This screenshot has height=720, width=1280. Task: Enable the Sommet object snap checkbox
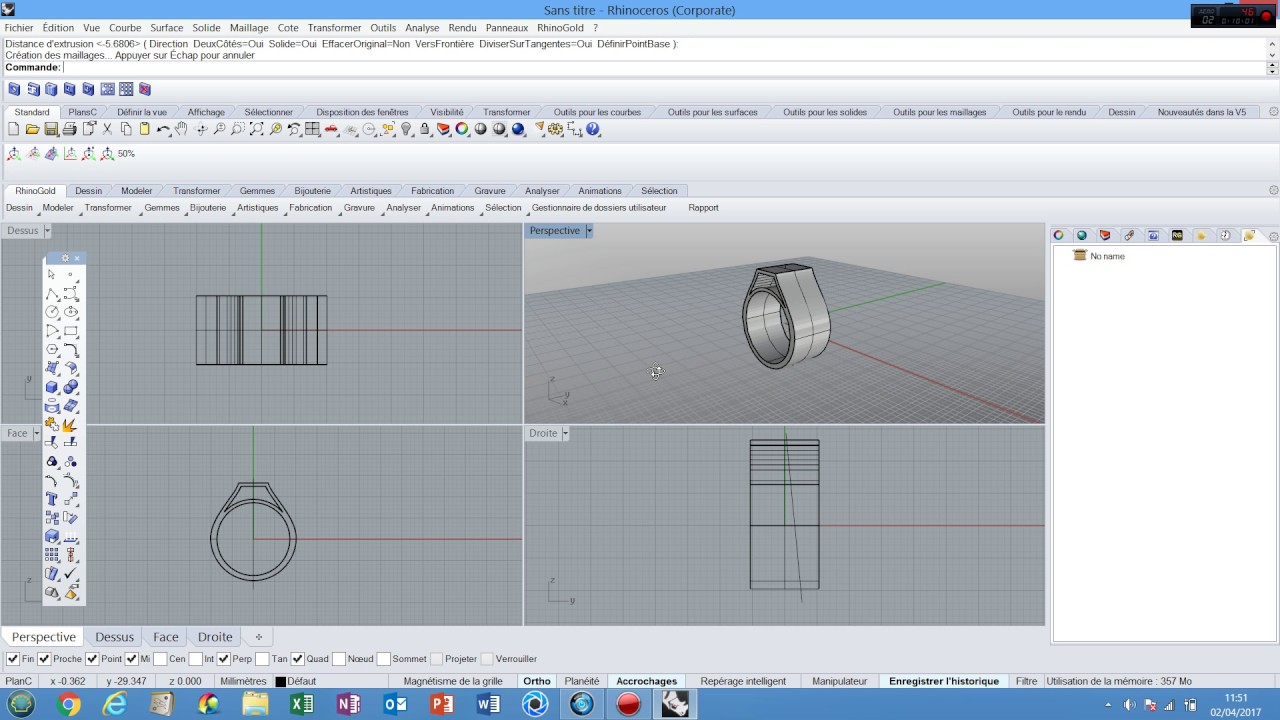(x=384, y=659)
